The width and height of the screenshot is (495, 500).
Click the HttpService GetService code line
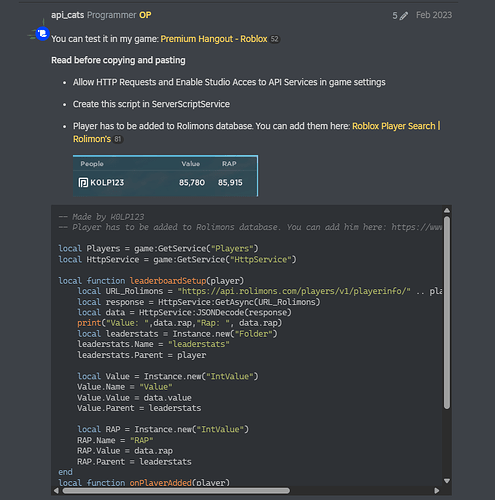177,259
